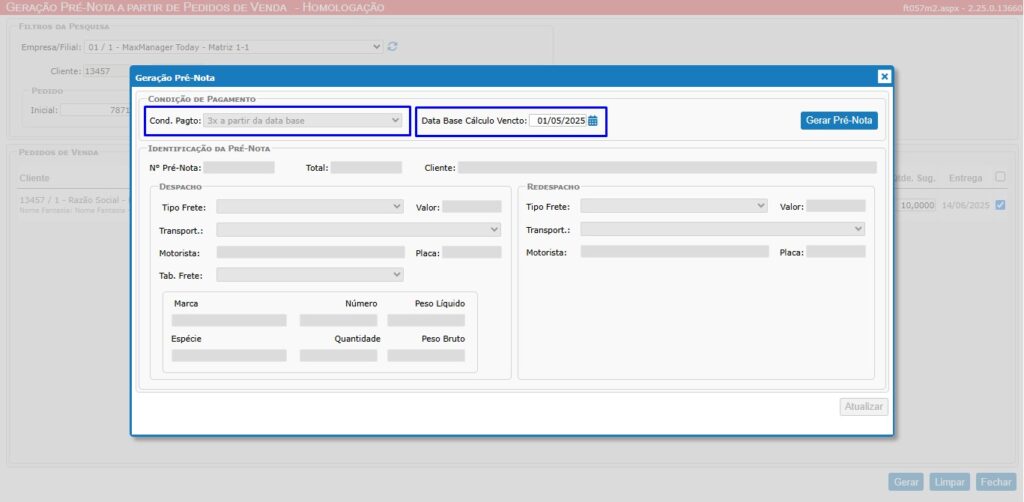Click the Redespacho Motorista field
Image resolution: width=1024 pixels, height=502 pixels.
click(675, 252)
